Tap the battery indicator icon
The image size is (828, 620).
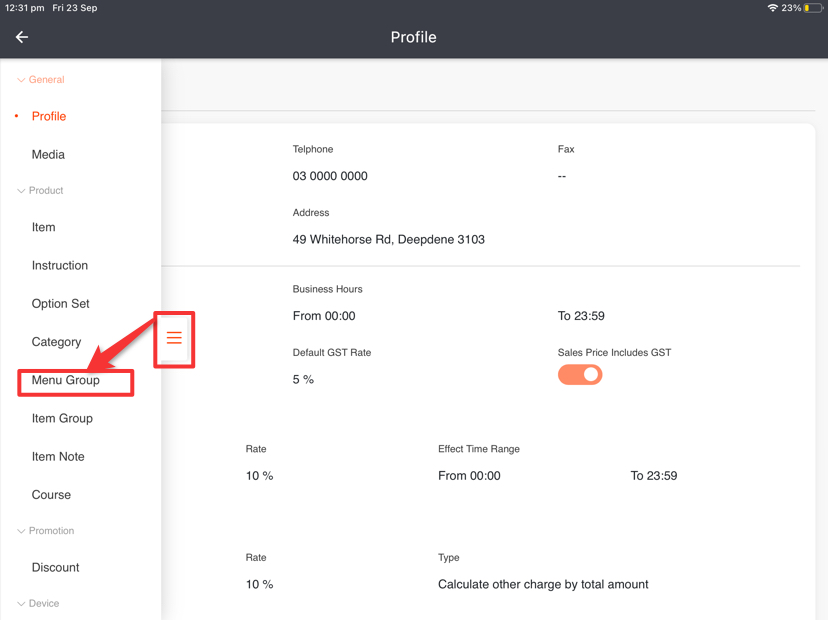click(x=812, y=8)
